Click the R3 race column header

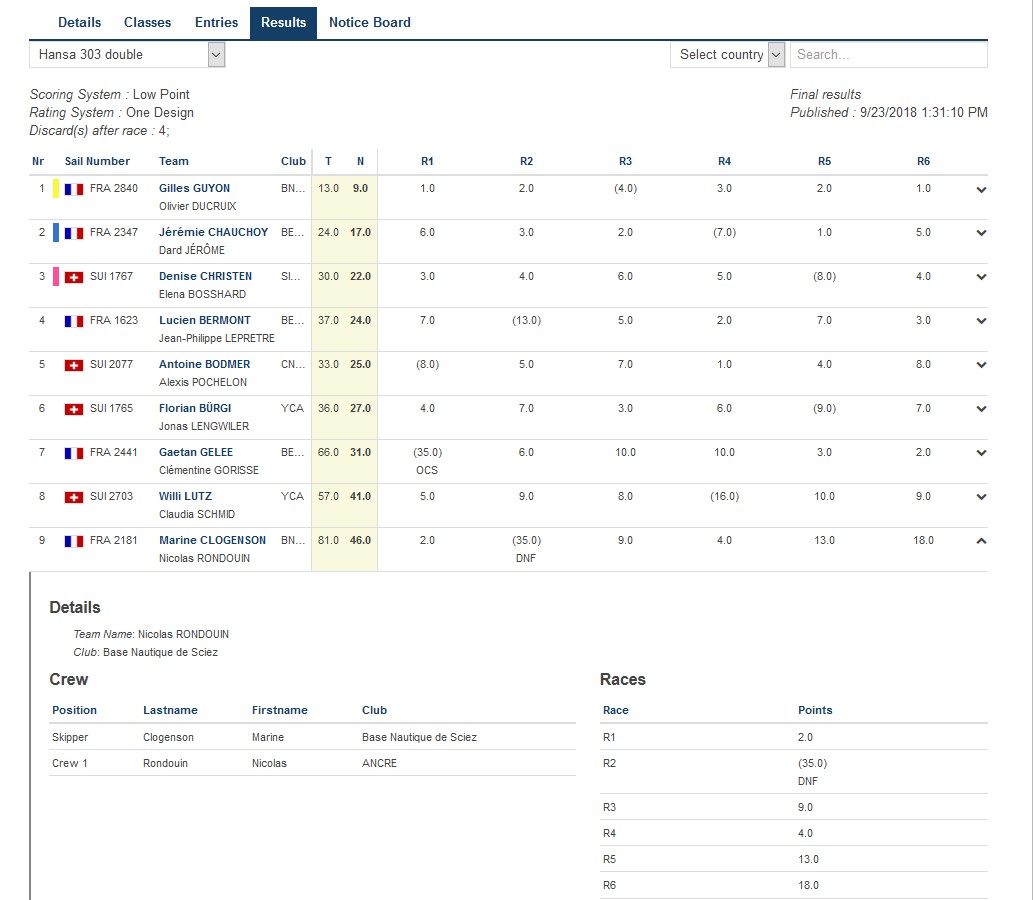tap(625, 161)
